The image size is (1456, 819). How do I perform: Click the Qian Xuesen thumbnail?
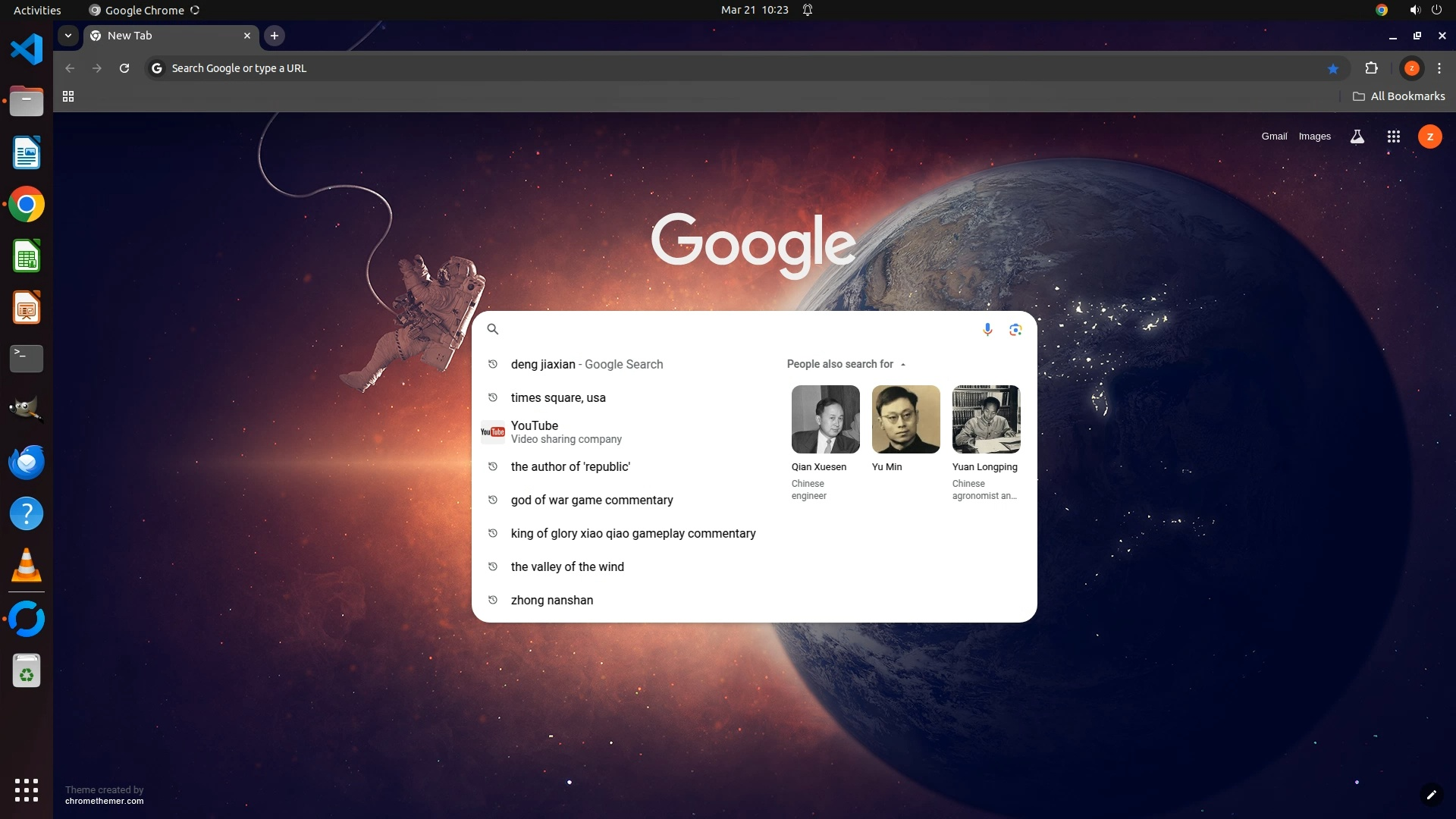pos(825,419)
